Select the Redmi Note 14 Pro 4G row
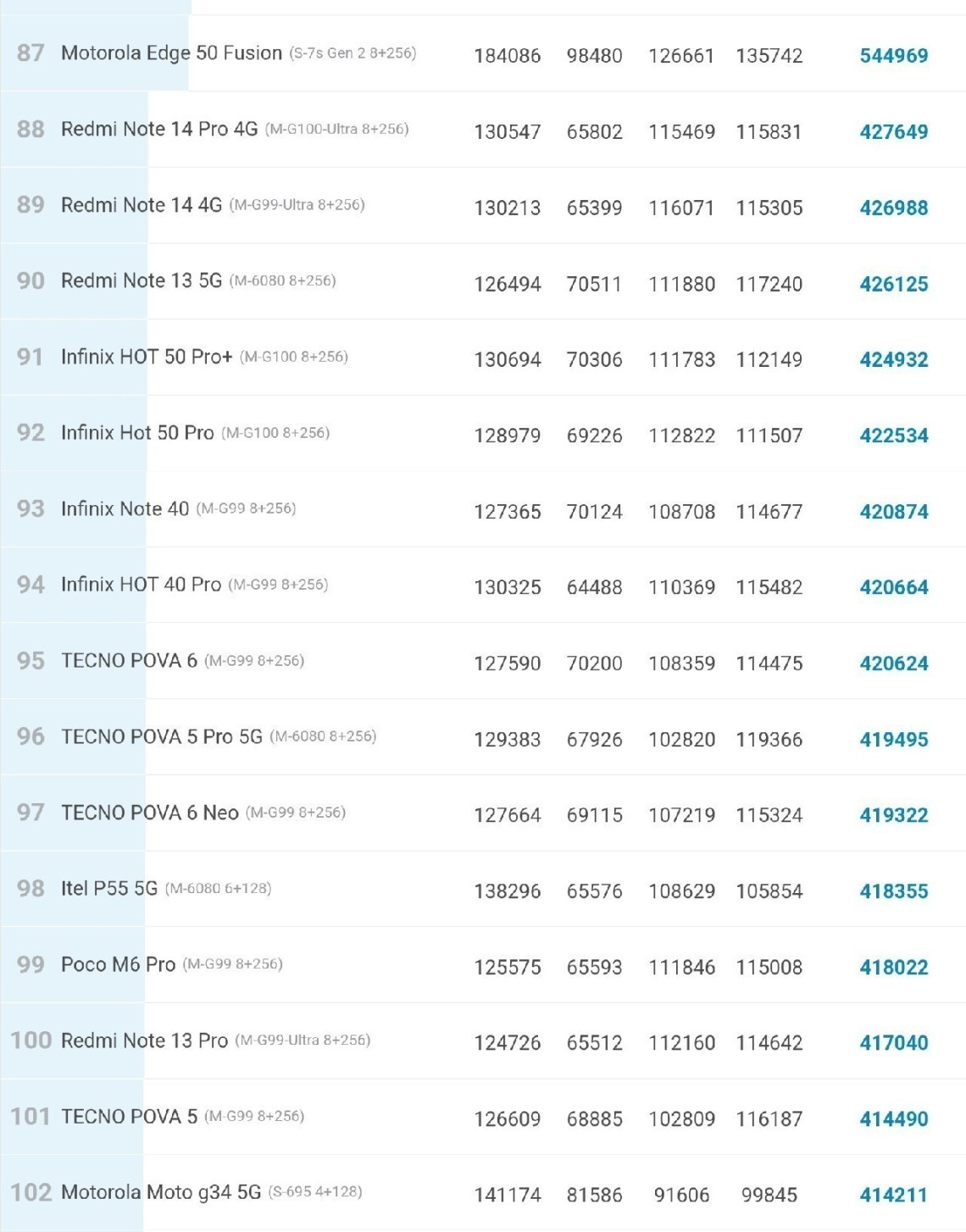Screen dimensions: 966x1232 click(x=159, y=130)
